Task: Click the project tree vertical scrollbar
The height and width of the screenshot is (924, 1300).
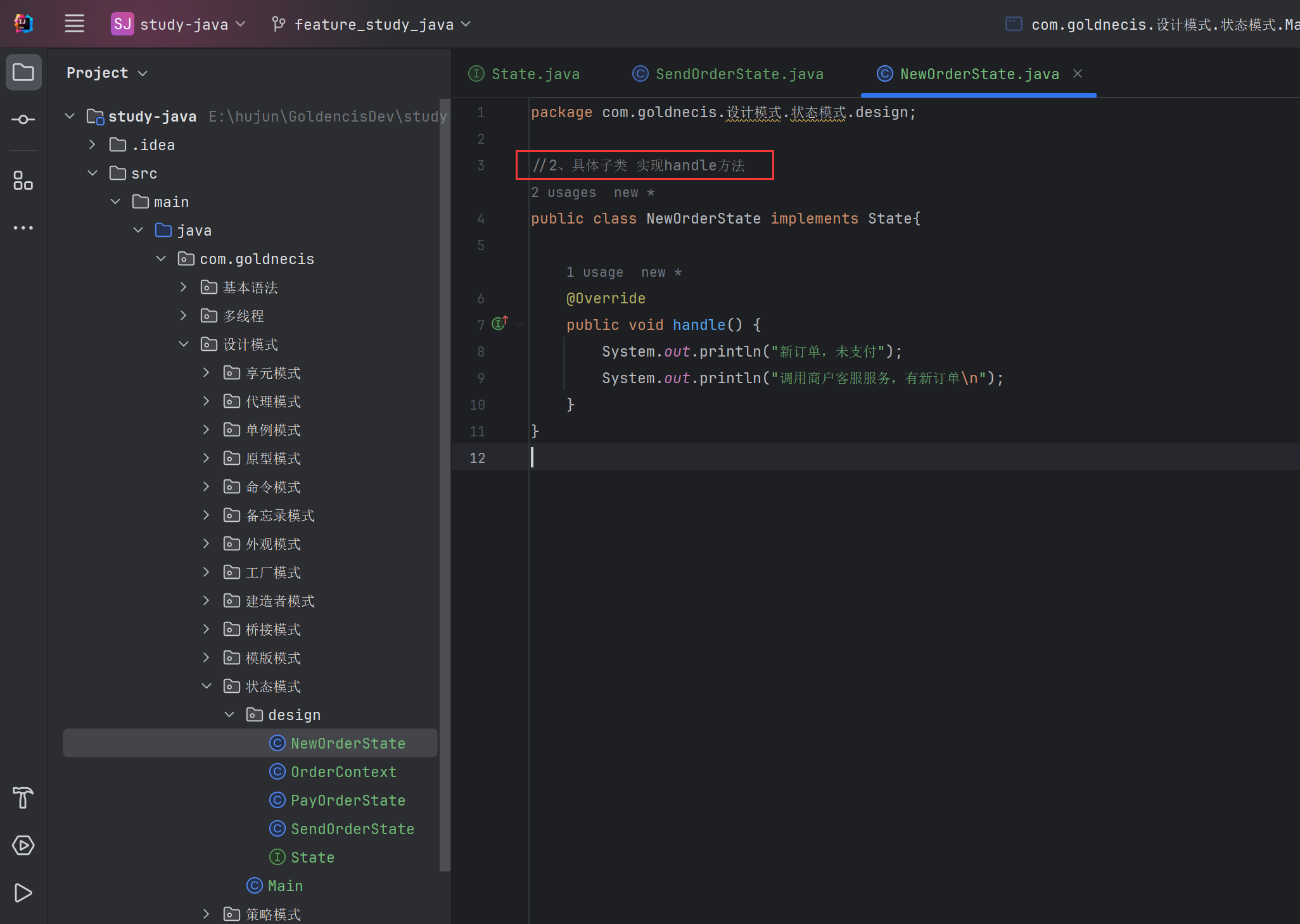Action: tap(445, 484)
